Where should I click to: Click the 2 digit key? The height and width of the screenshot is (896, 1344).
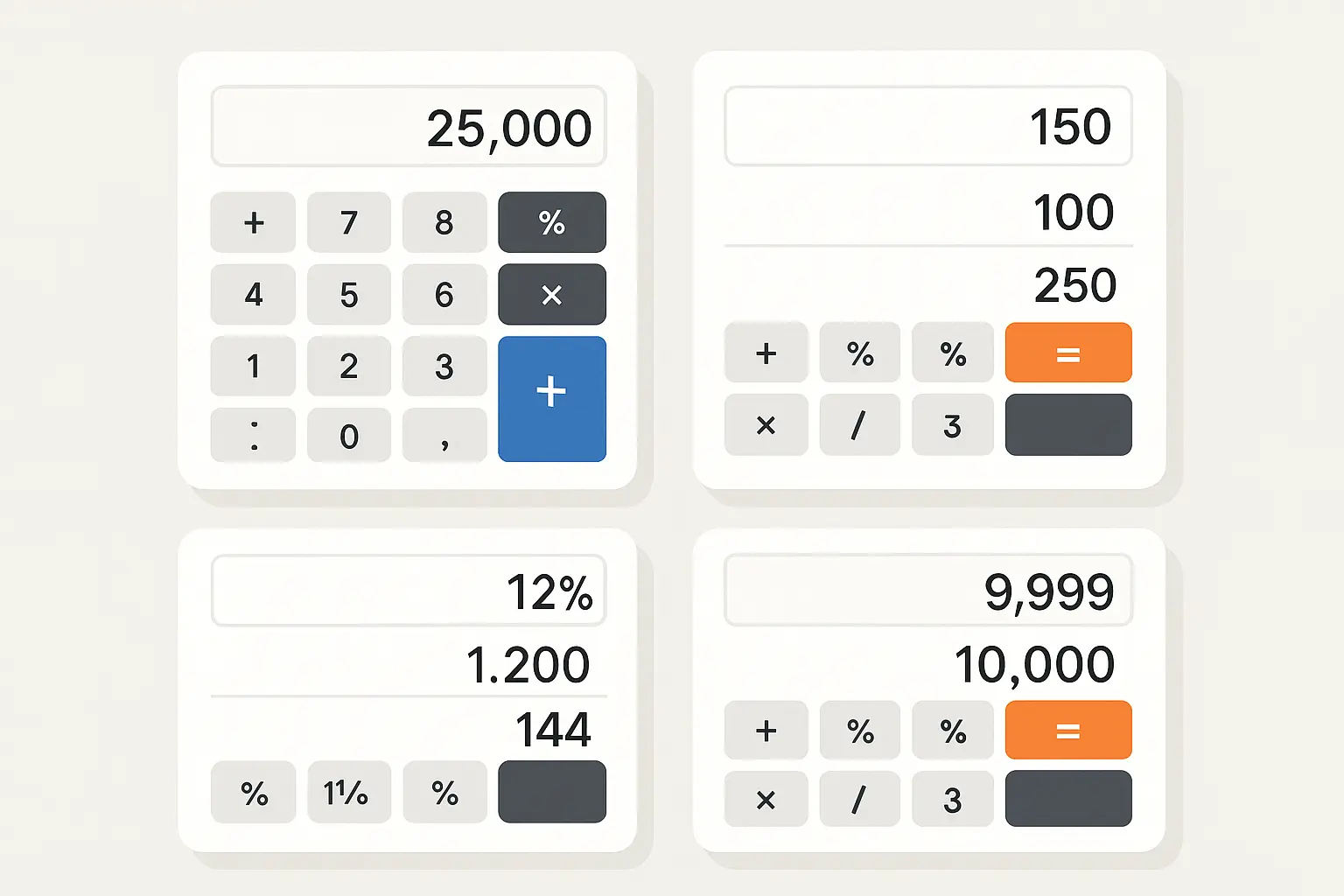point(348,366)
